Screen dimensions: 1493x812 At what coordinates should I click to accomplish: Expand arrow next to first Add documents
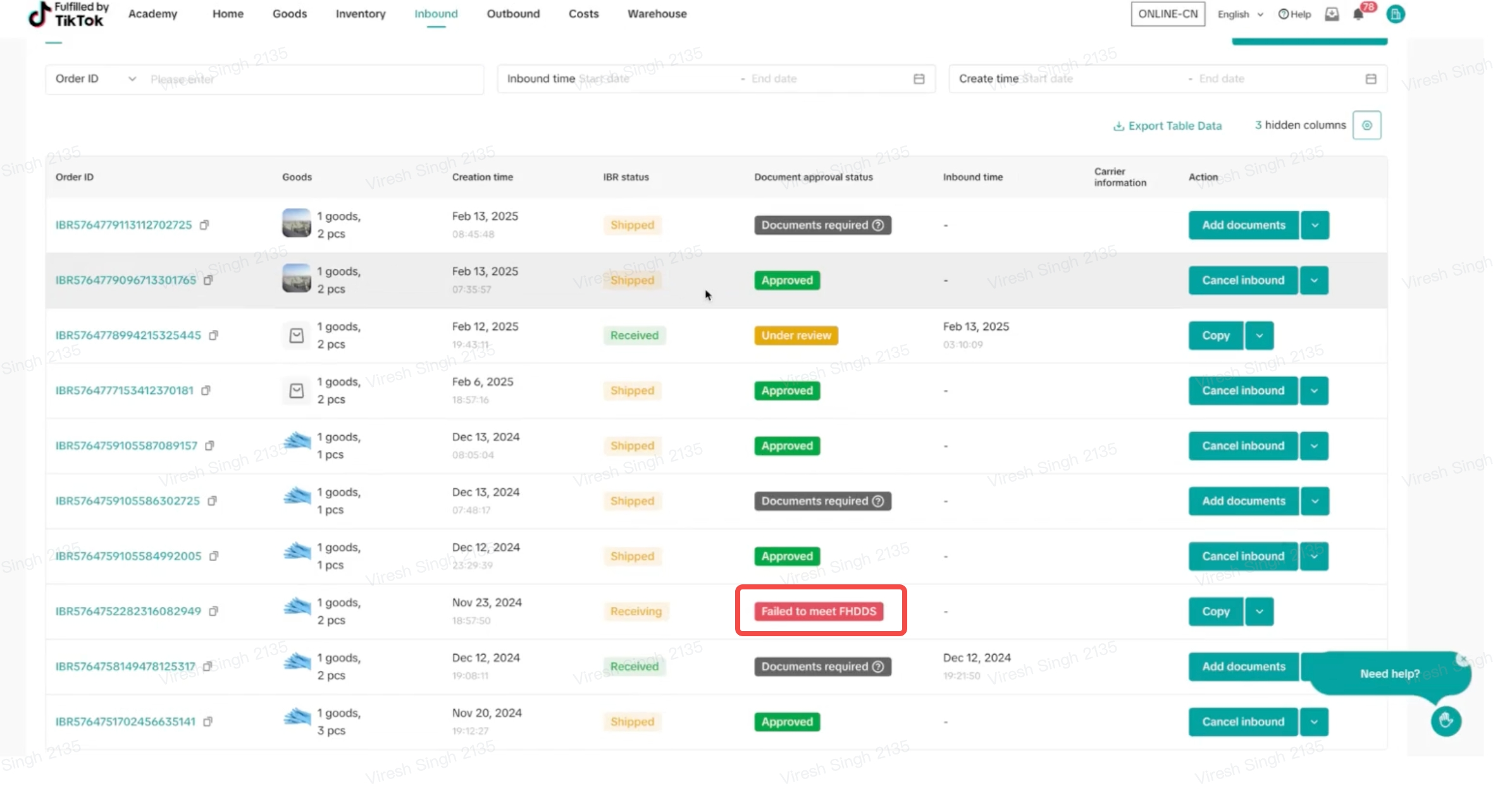coord(1315,225)
